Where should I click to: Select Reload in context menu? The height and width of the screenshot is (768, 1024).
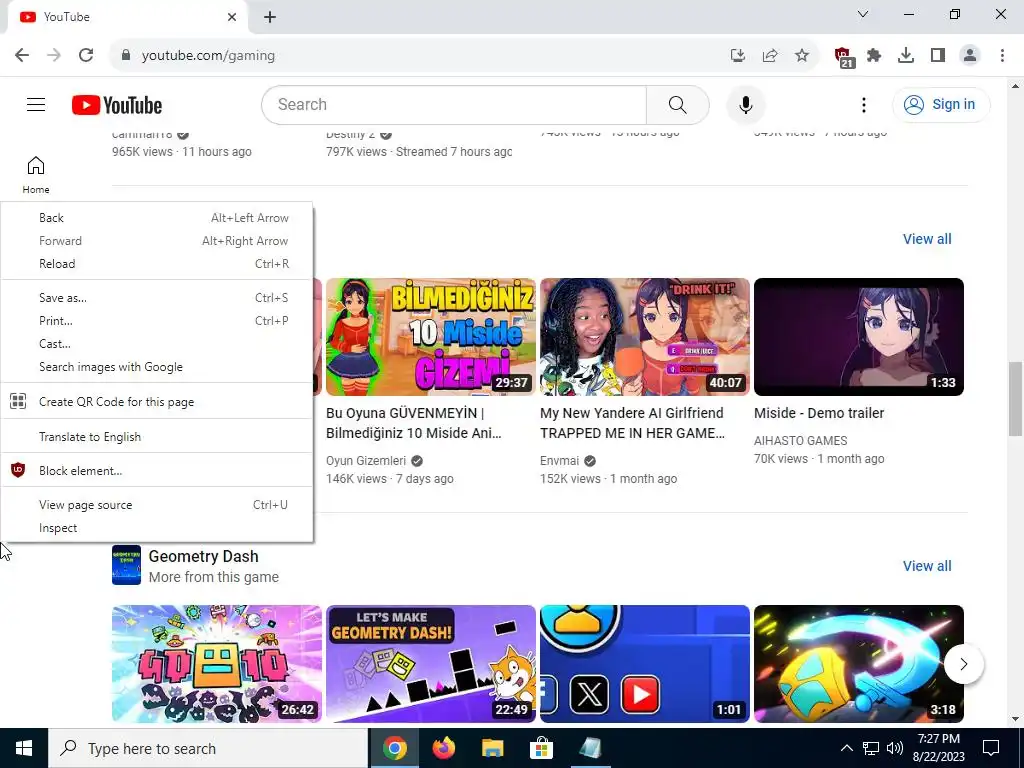point(157,264)
